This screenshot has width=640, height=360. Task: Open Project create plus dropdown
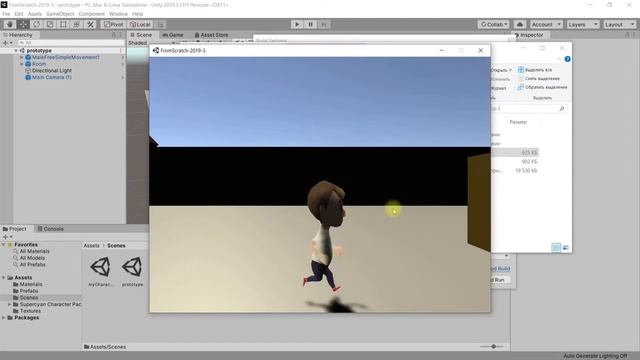(7, 237)
